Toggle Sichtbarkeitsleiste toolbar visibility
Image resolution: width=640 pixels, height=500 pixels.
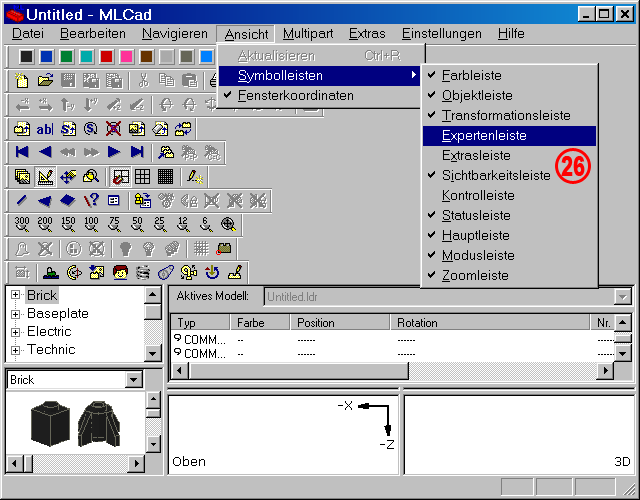[x=509, y=176]
